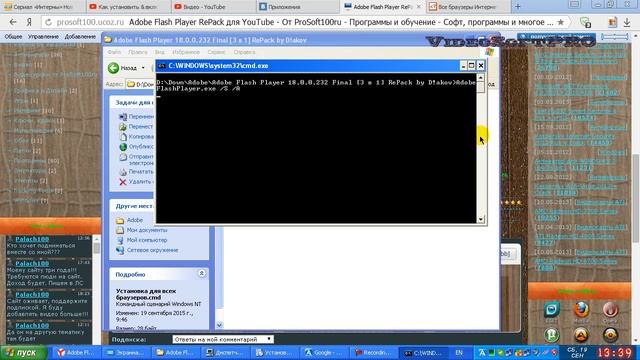Click the Yandex Я home button
This screenshot has height=360, width=640.
click(29, 22)
